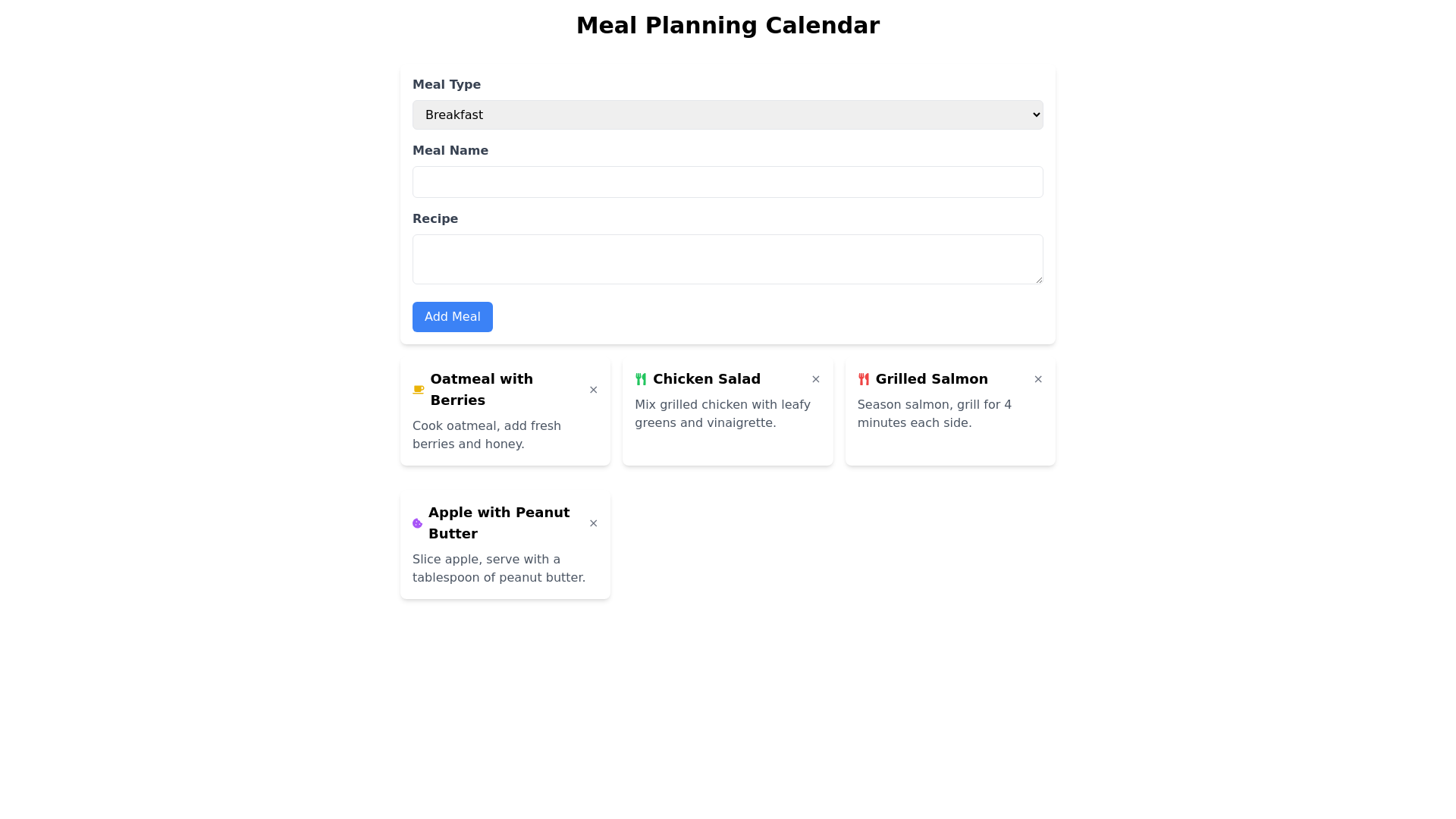This screenshot has height=819, width=1456.
Task: Grab the Recipe textarea resize handle
Action: [1038, 279]
